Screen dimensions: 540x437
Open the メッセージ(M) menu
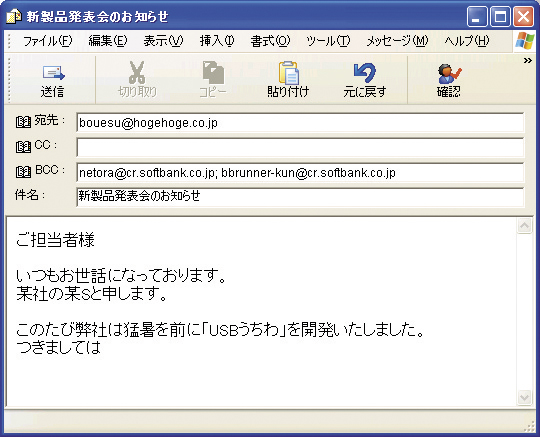tap(397, 41)
